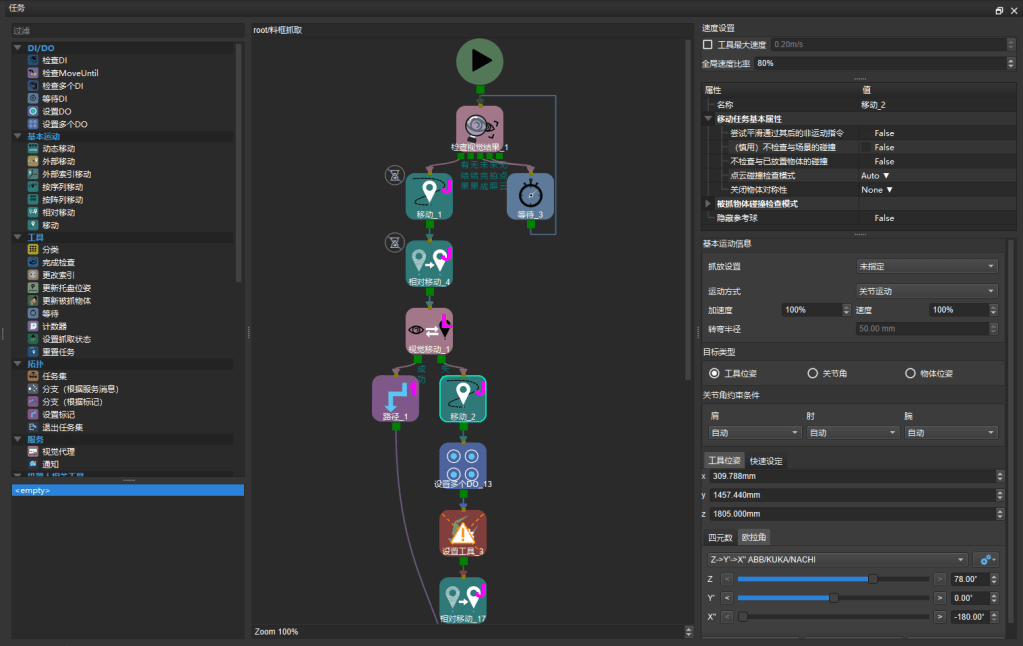The image size is (1023, 646).
Task: Open the Z->Y'->X'' Euler convention dropdown
Action: click(x=837, y=559)
